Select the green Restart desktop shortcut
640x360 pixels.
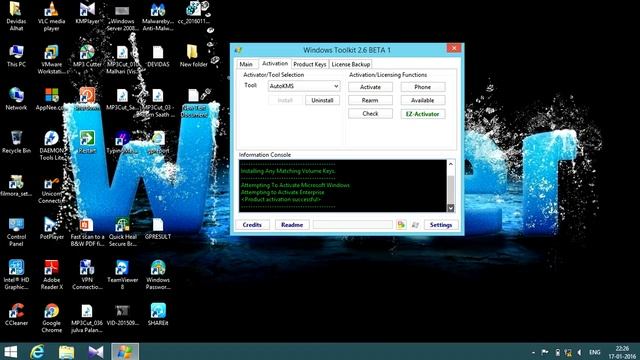coord(87,142)
